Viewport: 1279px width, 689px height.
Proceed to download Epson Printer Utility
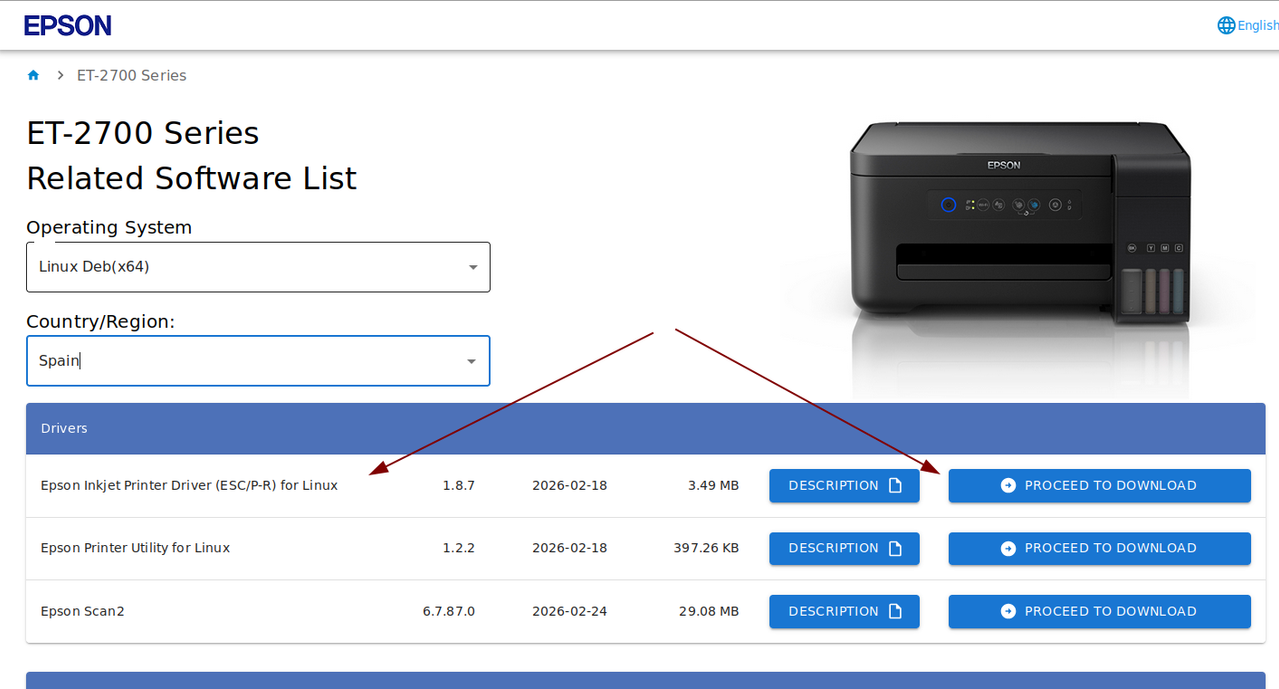point(1099,548)
